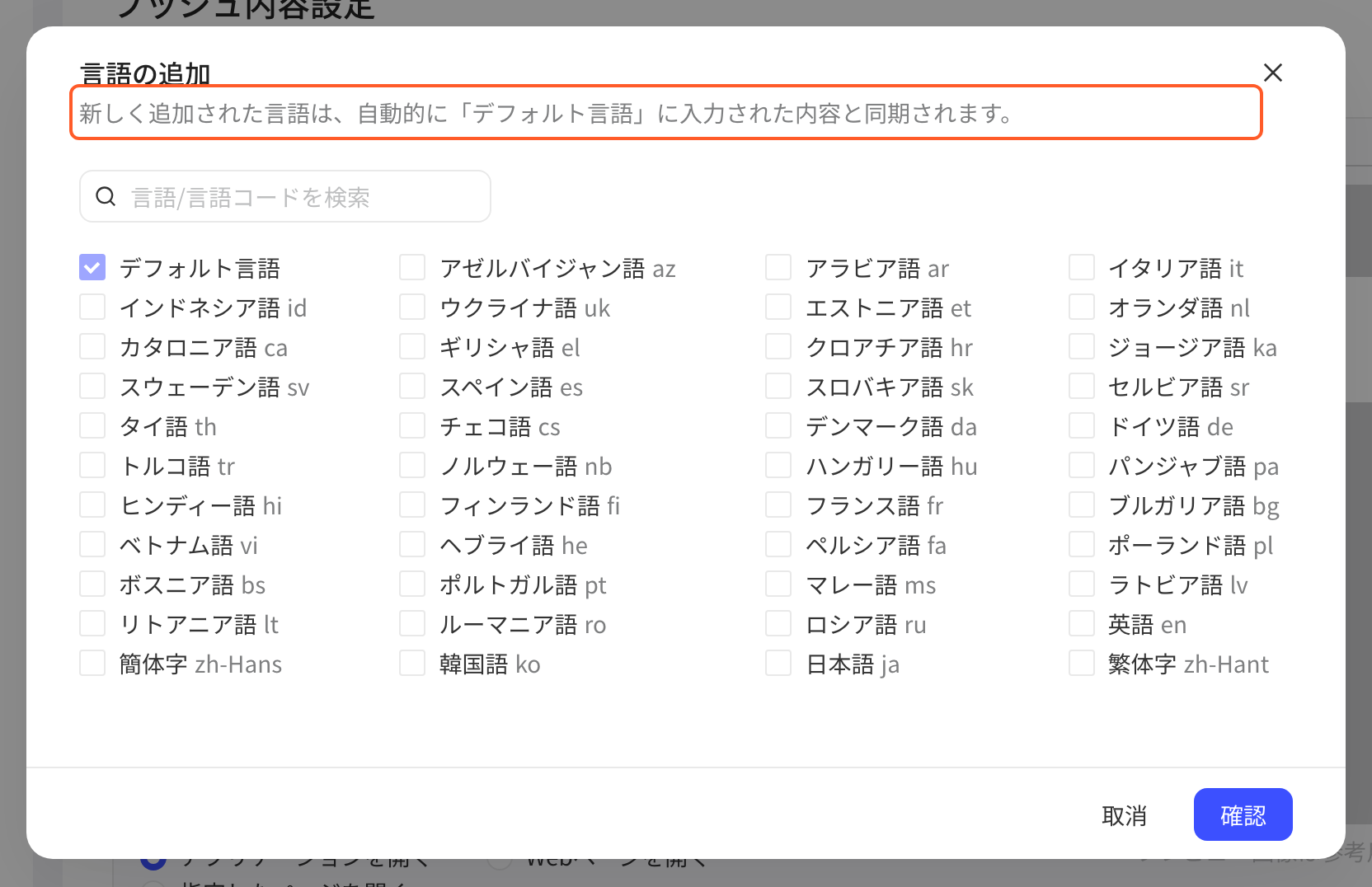Enable the ポルトガル語 pt checkbox
Viewport: 1372px width, 887px height.
coord(412,584)
